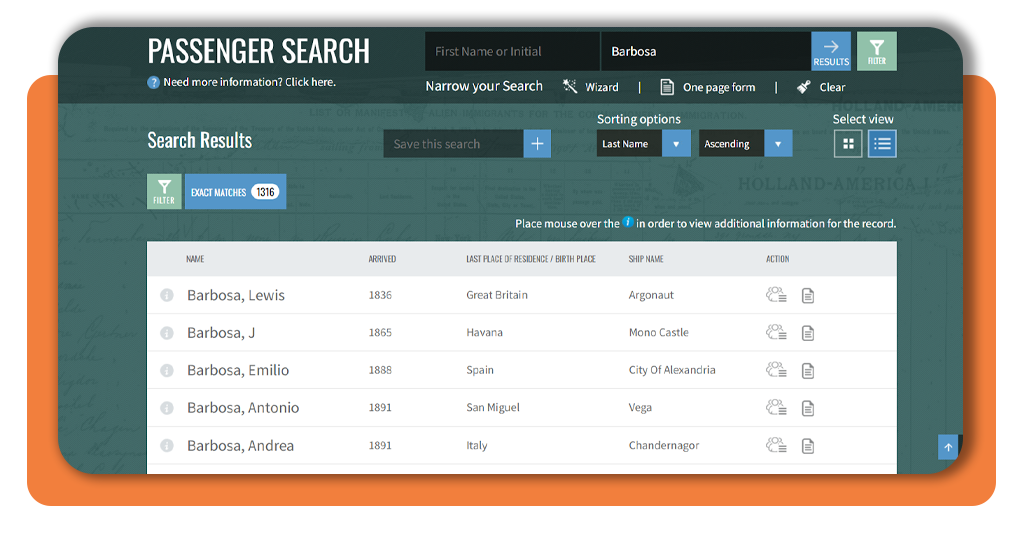Open the One page form

(x=708, y=87)
